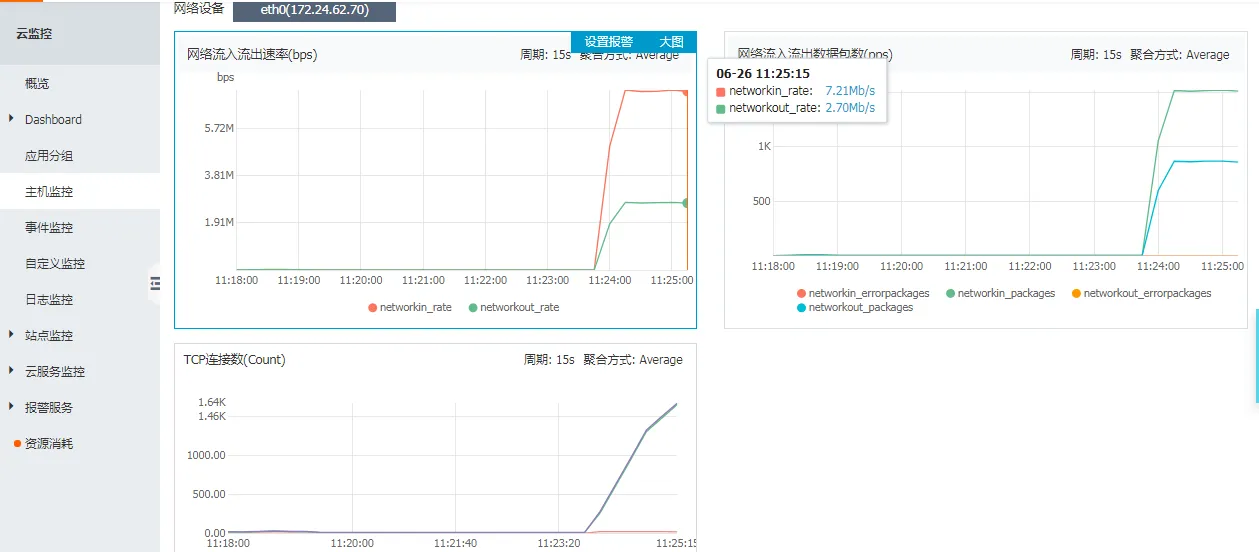Click the 5.72M axis label on bps chart
The image size is (1259, 552).
click(218, 128)
